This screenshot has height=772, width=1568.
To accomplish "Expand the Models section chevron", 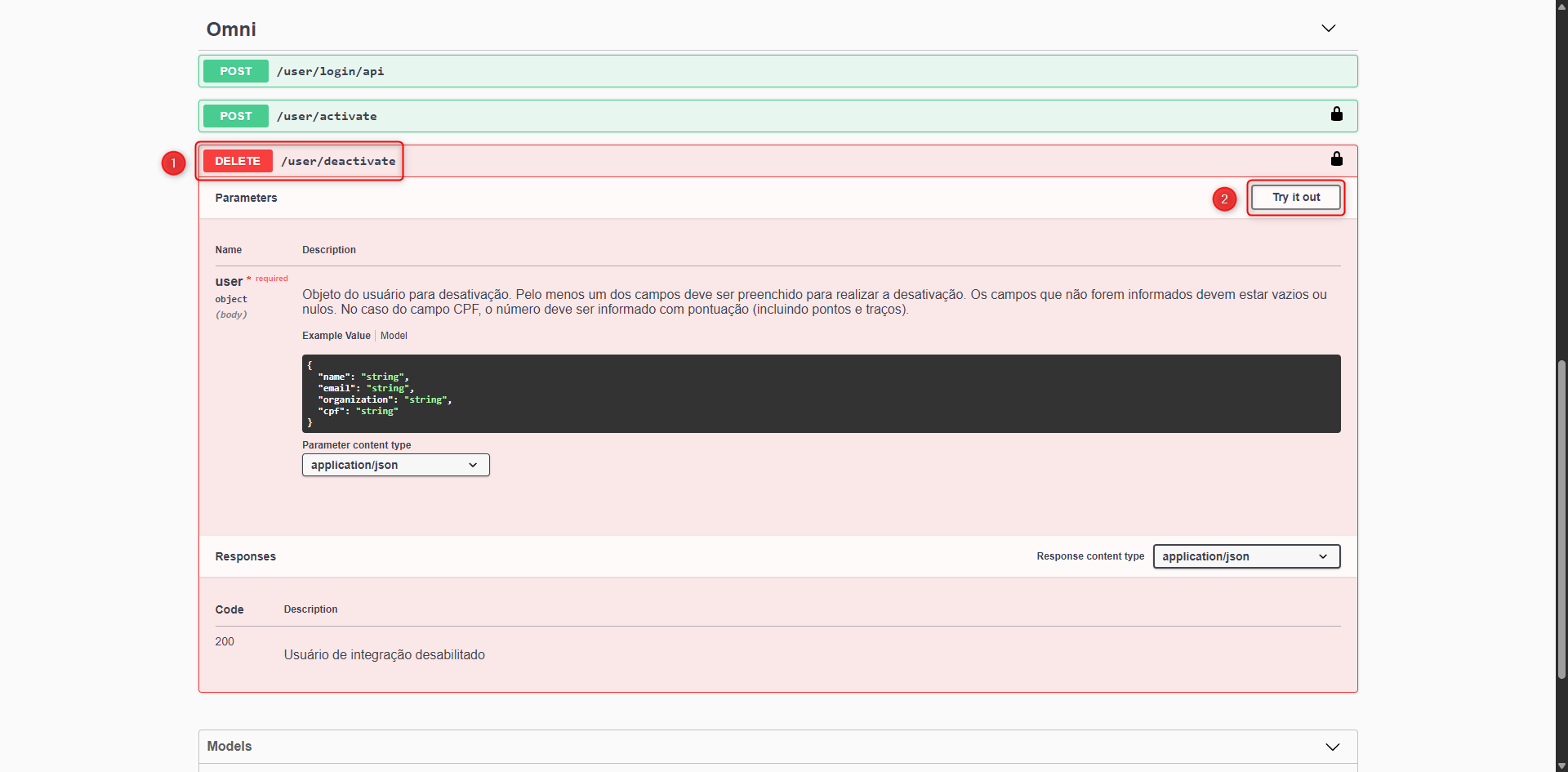I will click(1333, 746).
